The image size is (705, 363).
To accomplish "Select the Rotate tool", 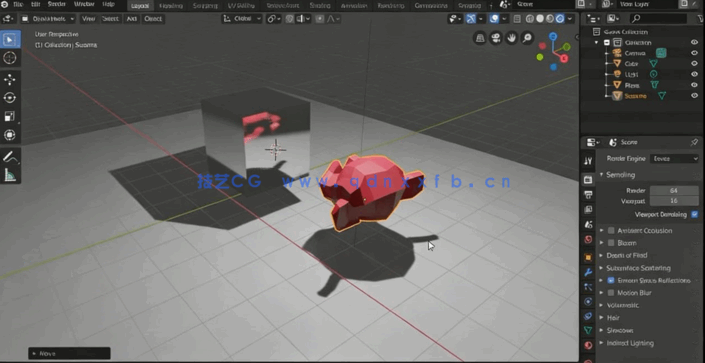I will pyautogui.click(x=9, y=98).
